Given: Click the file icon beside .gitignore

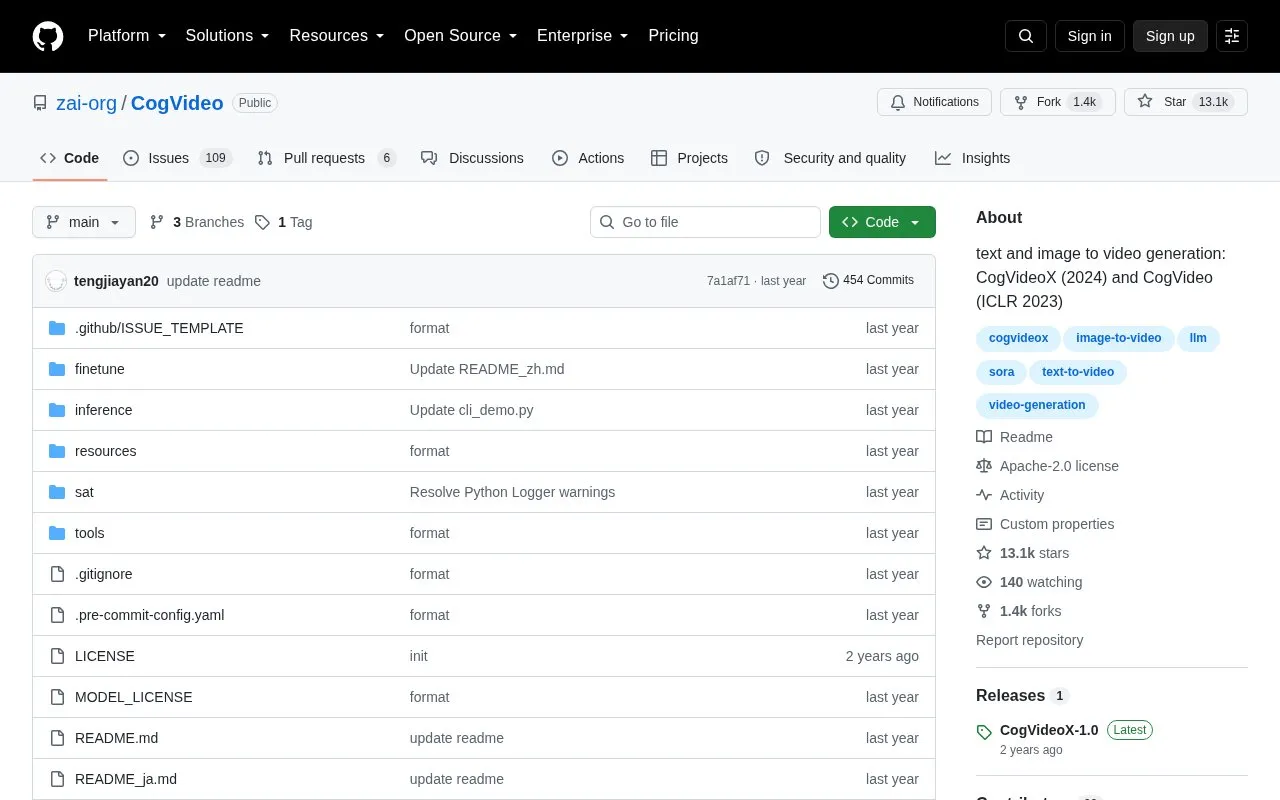Looking at the screenshot, I should [57, 574].
